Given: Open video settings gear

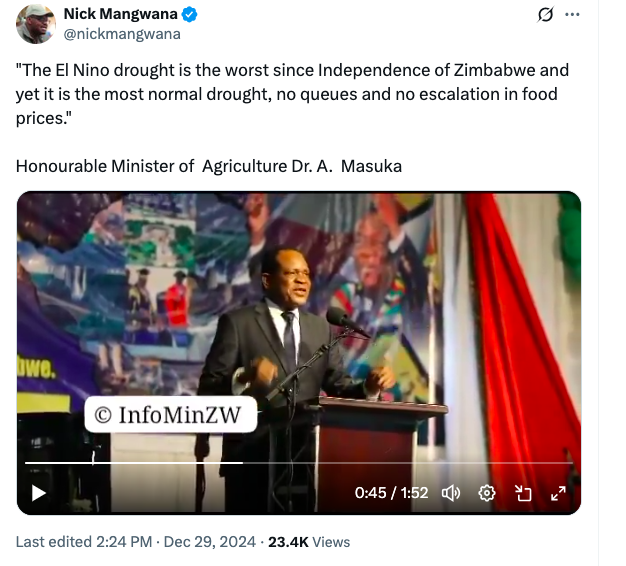Looking at the screenshot, I should 487,492.
